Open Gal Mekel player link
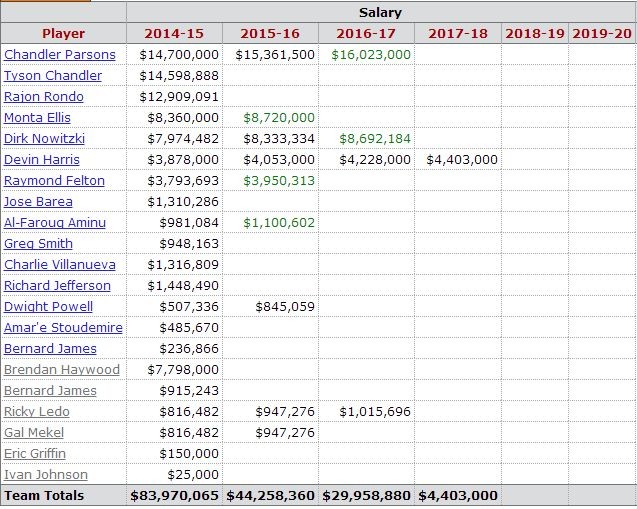 [x=34, y=432]
